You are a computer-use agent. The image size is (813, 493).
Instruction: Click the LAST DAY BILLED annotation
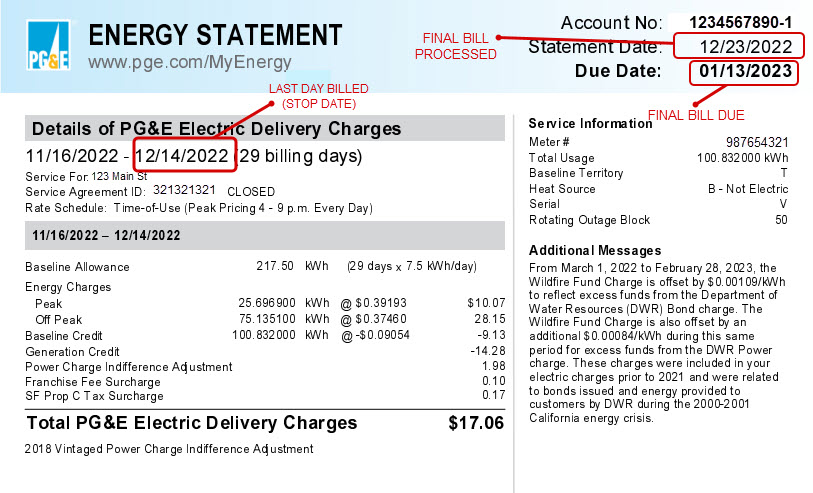[318, 96]
